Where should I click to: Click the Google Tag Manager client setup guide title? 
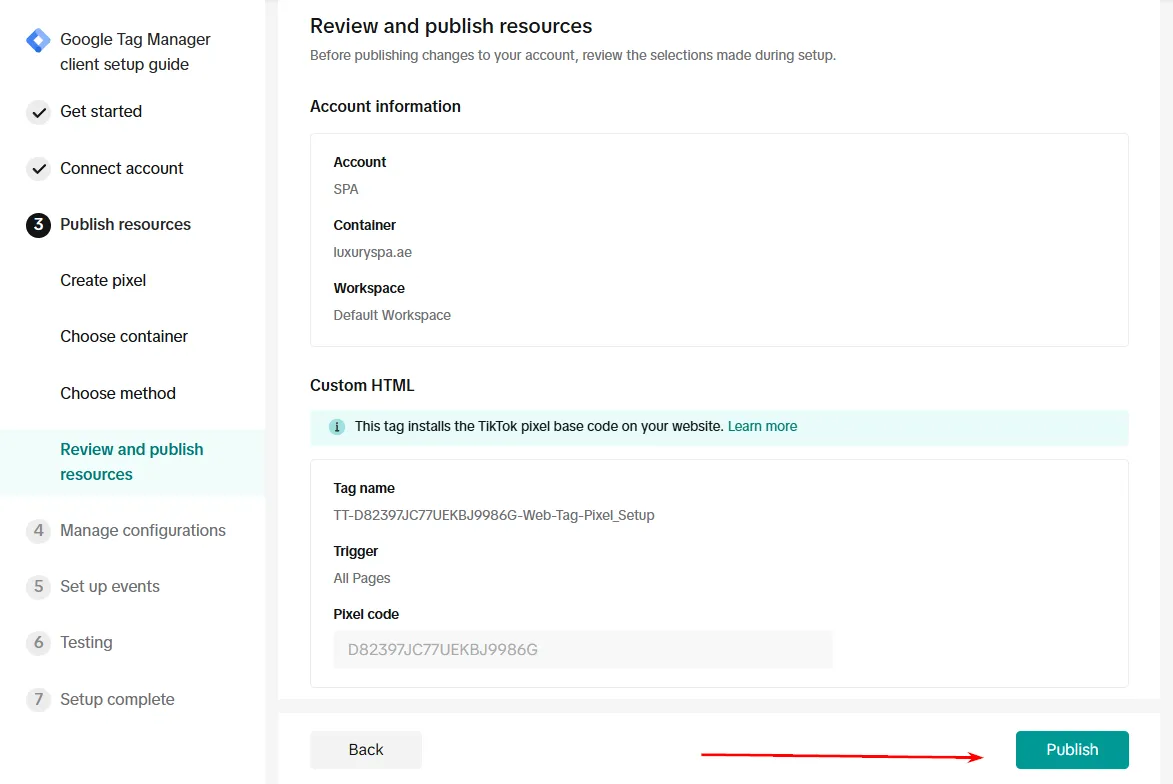click(135, 52)
